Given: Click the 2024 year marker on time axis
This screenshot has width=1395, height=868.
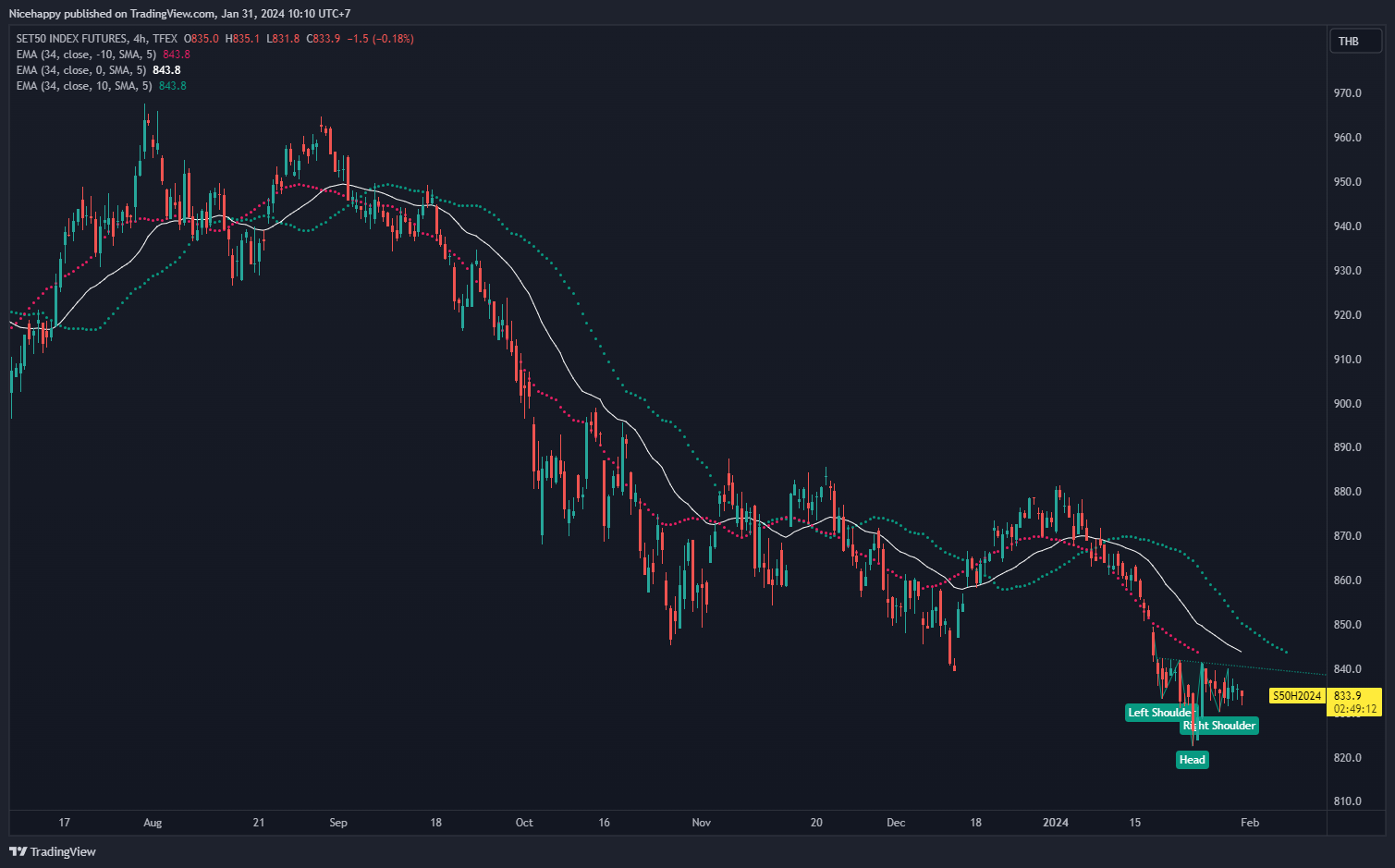Looking at the screenshot, I should (x=1056, y=823).
